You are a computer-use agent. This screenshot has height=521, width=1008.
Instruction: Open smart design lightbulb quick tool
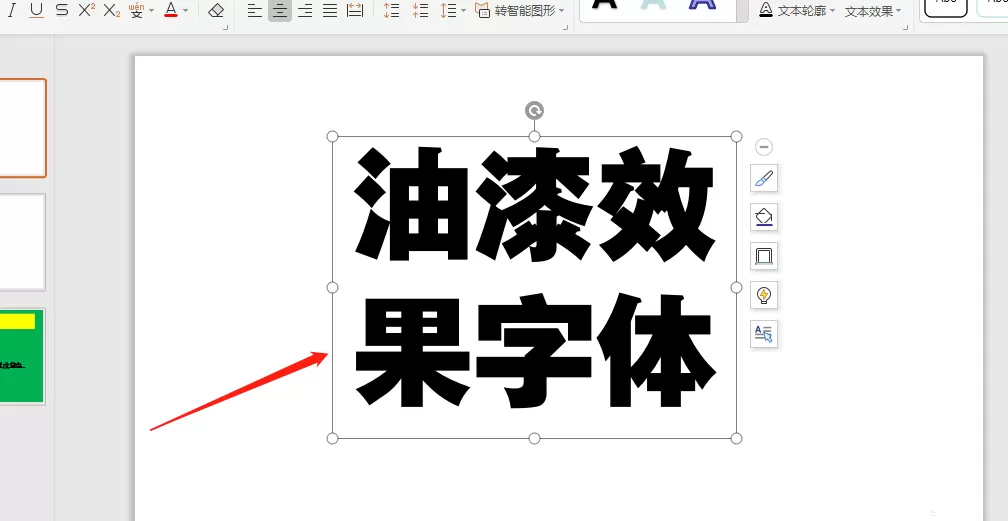tap(764, 295)
